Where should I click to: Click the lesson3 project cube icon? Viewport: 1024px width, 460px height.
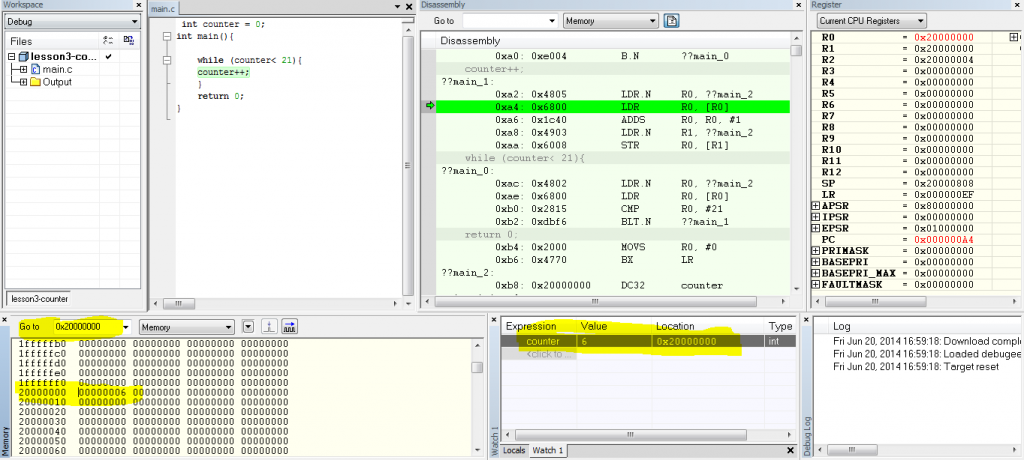[24, 57]
